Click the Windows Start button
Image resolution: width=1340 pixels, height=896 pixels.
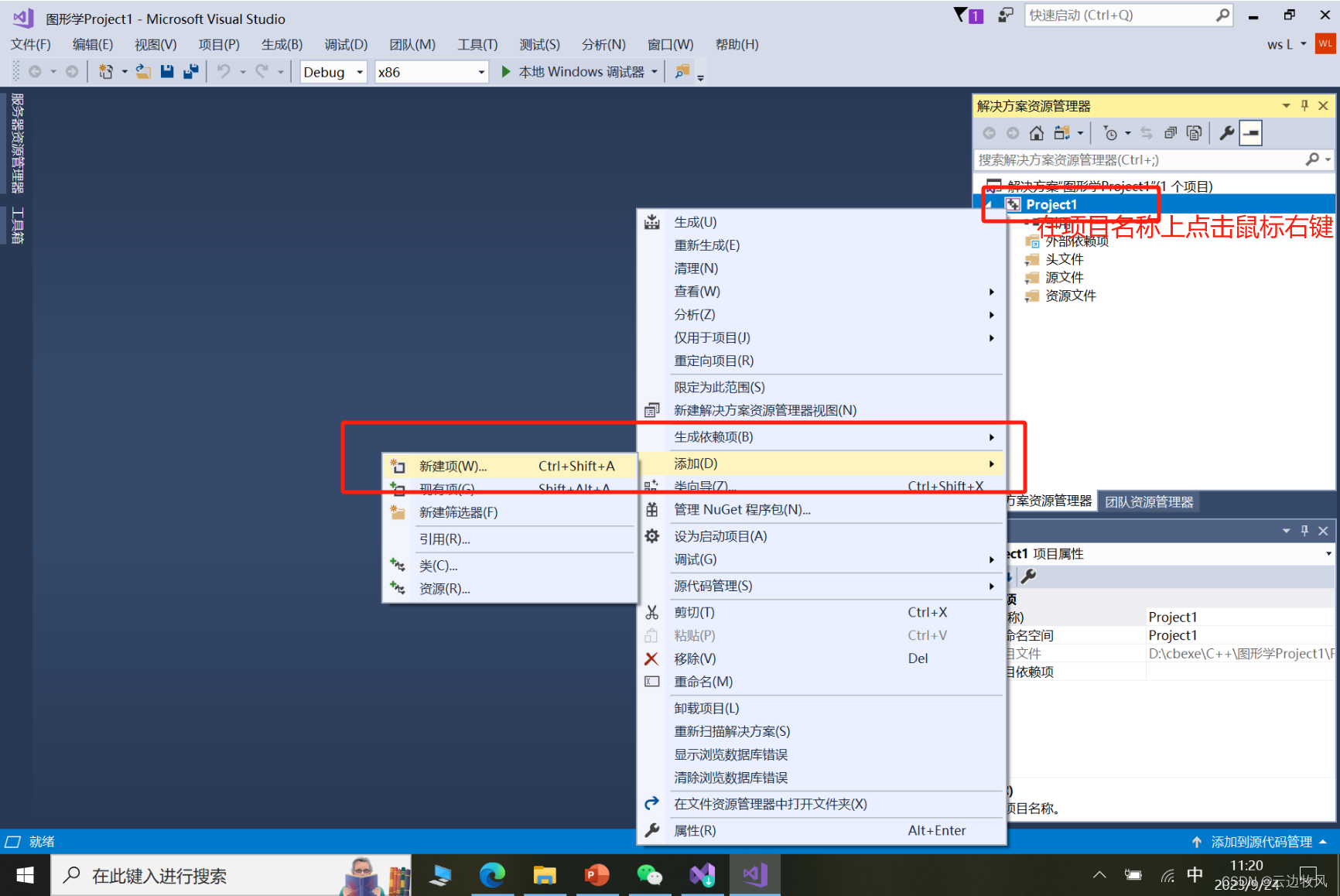click(25, 875)
